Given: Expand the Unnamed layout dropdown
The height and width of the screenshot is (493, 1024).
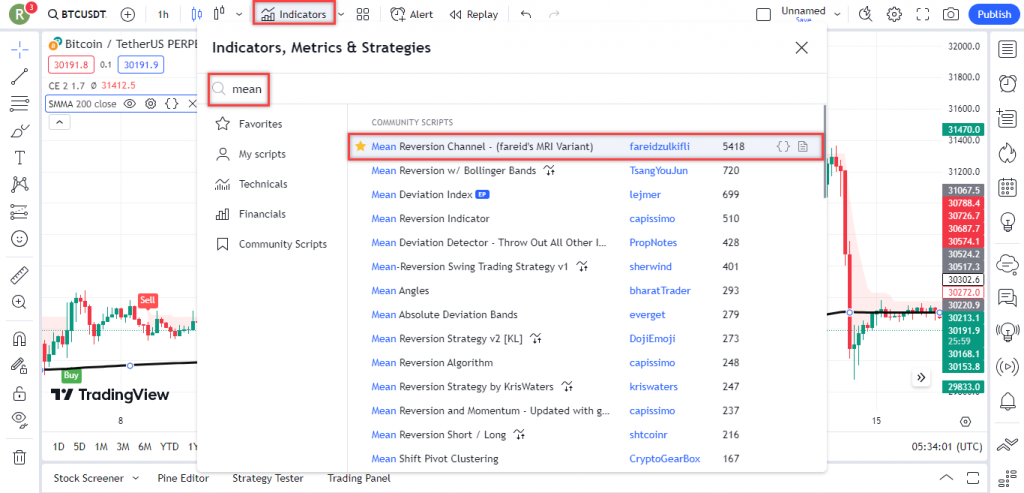Looking at the screenshot, I should [837, 14].
